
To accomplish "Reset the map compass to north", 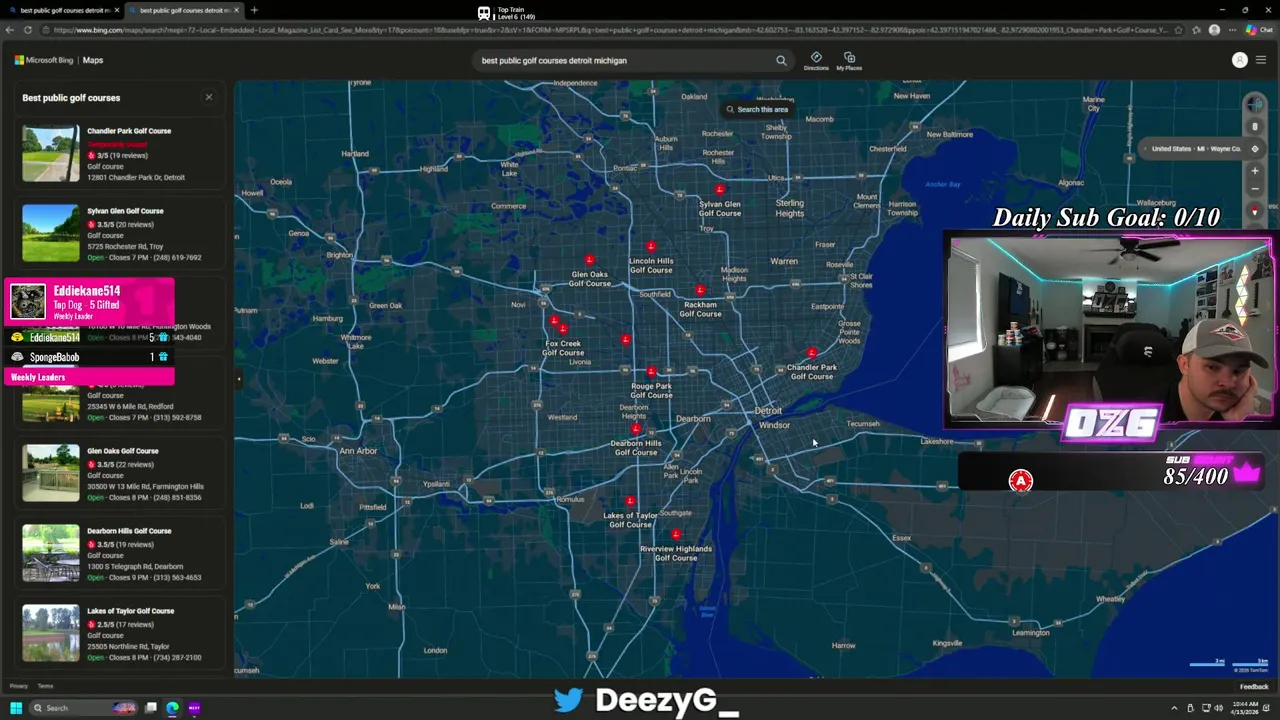I will pyautogui.click(x=1255, y=211).
